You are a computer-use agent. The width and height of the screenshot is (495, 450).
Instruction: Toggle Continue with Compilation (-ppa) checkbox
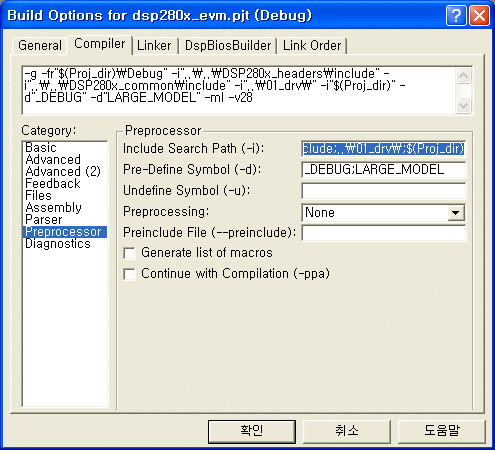129,274
